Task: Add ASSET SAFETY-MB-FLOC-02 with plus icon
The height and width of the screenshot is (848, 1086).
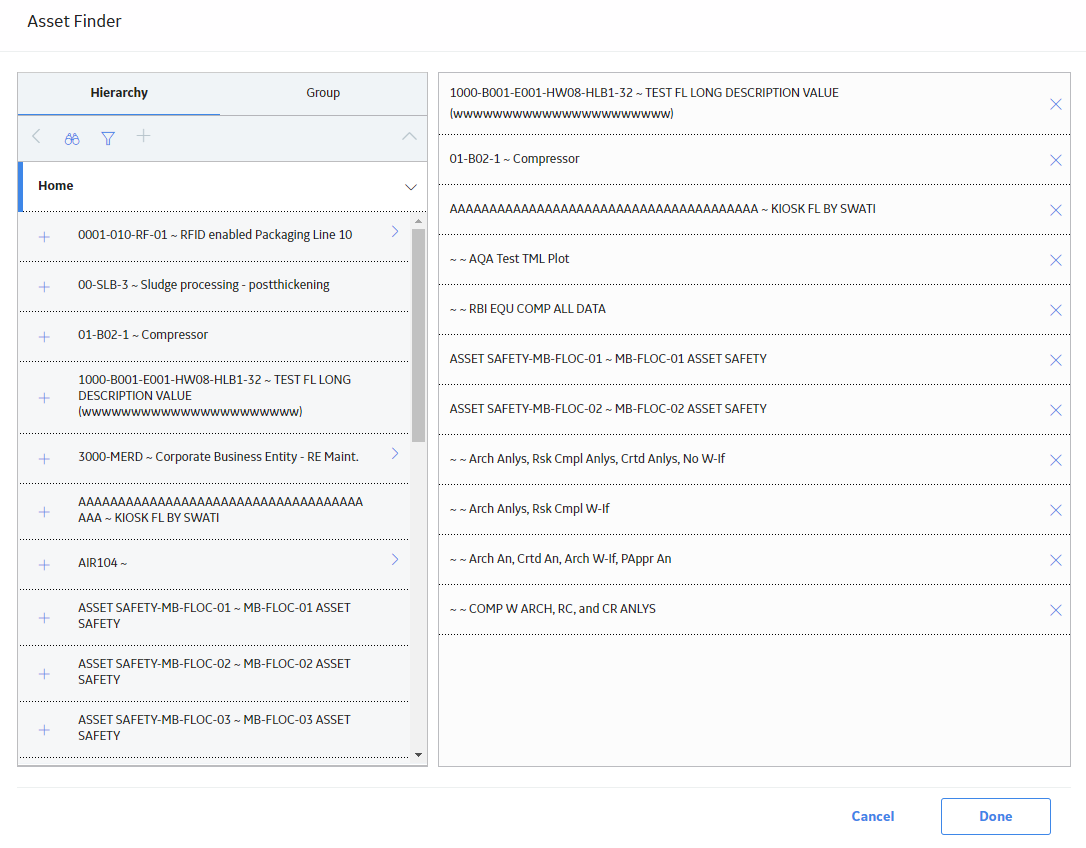Action: [x=44, y=673]
